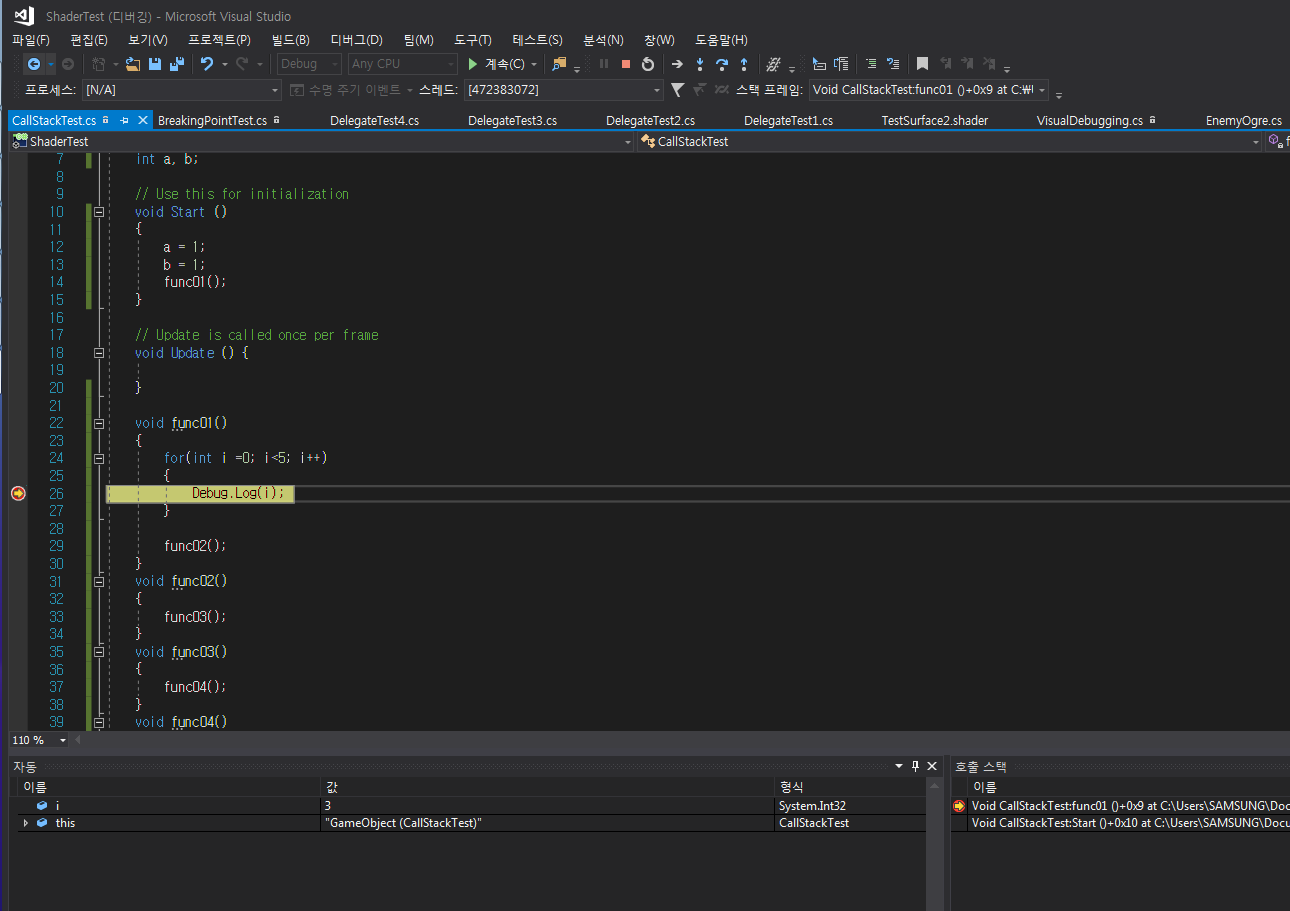Switch to TestSurface2.shader tab
The width and height of the screenshot is (1290, 911).
934,120
